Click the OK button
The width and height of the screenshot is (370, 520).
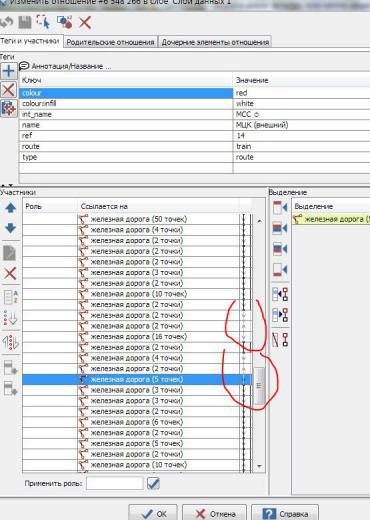point(153,513)
